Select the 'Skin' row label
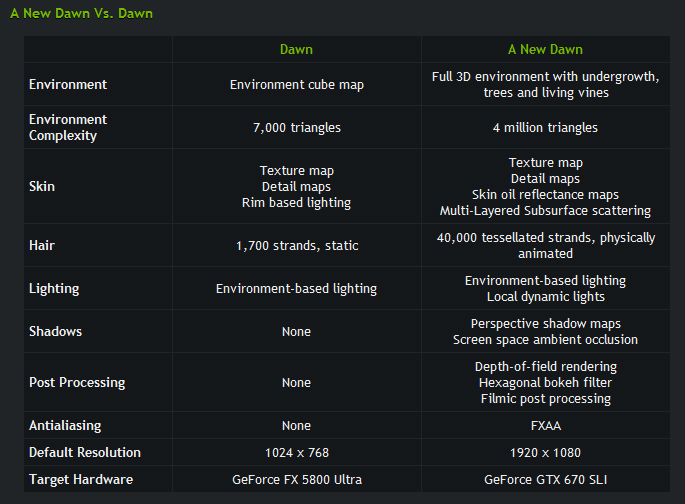This screenshot has width=685, height=504. click(42, 187)
